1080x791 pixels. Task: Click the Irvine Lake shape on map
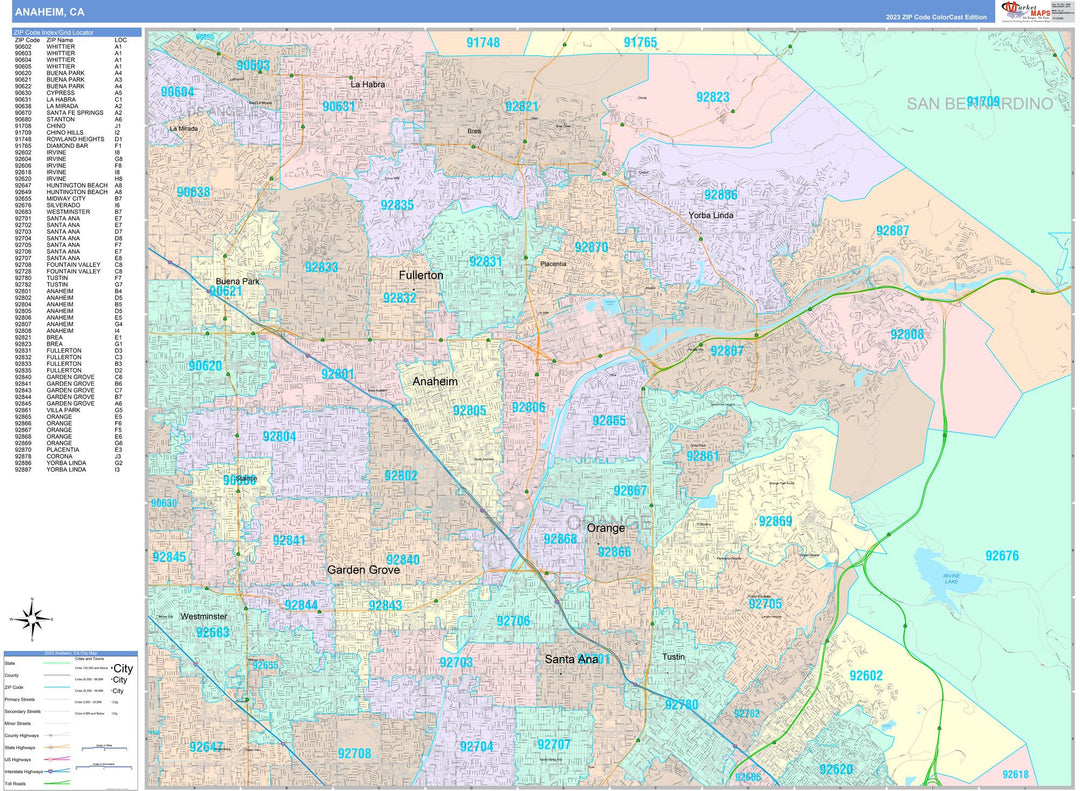click(944, 574)
